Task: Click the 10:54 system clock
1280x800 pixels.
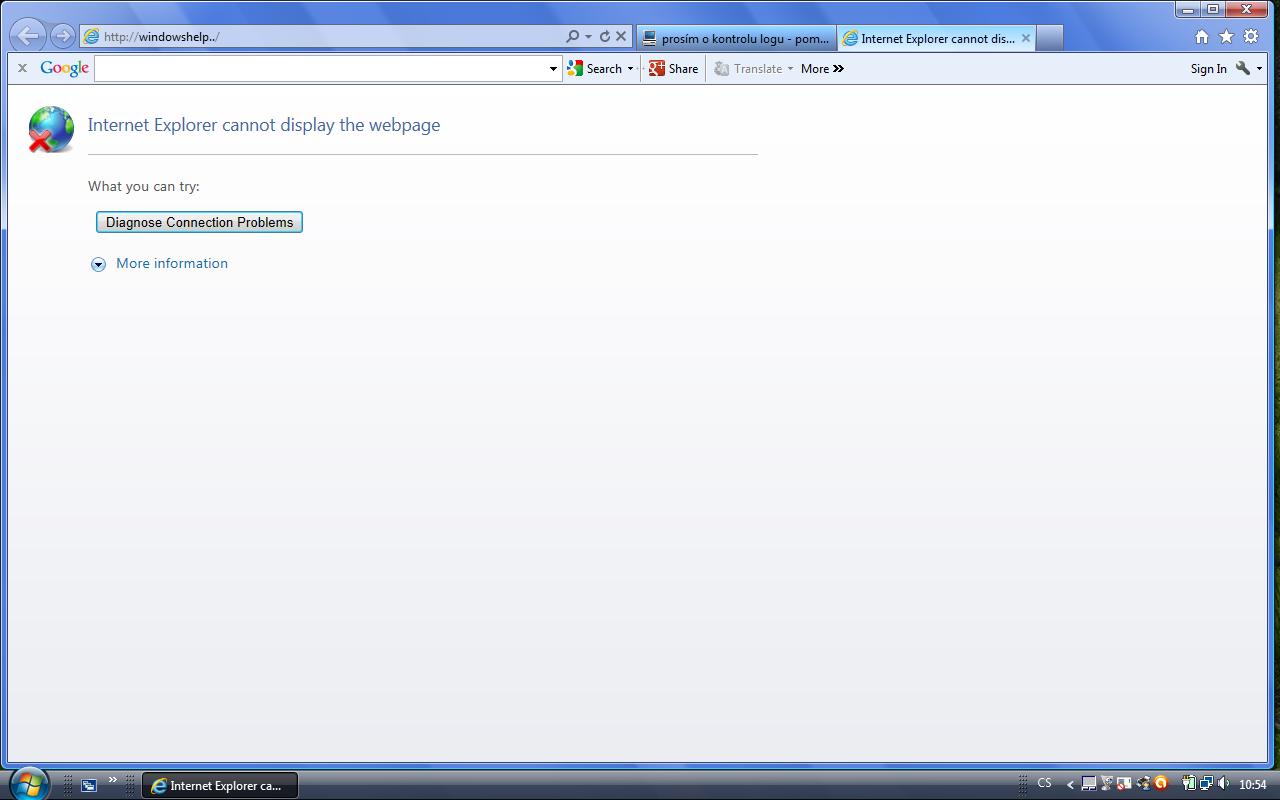Action: click(1253, 785)
